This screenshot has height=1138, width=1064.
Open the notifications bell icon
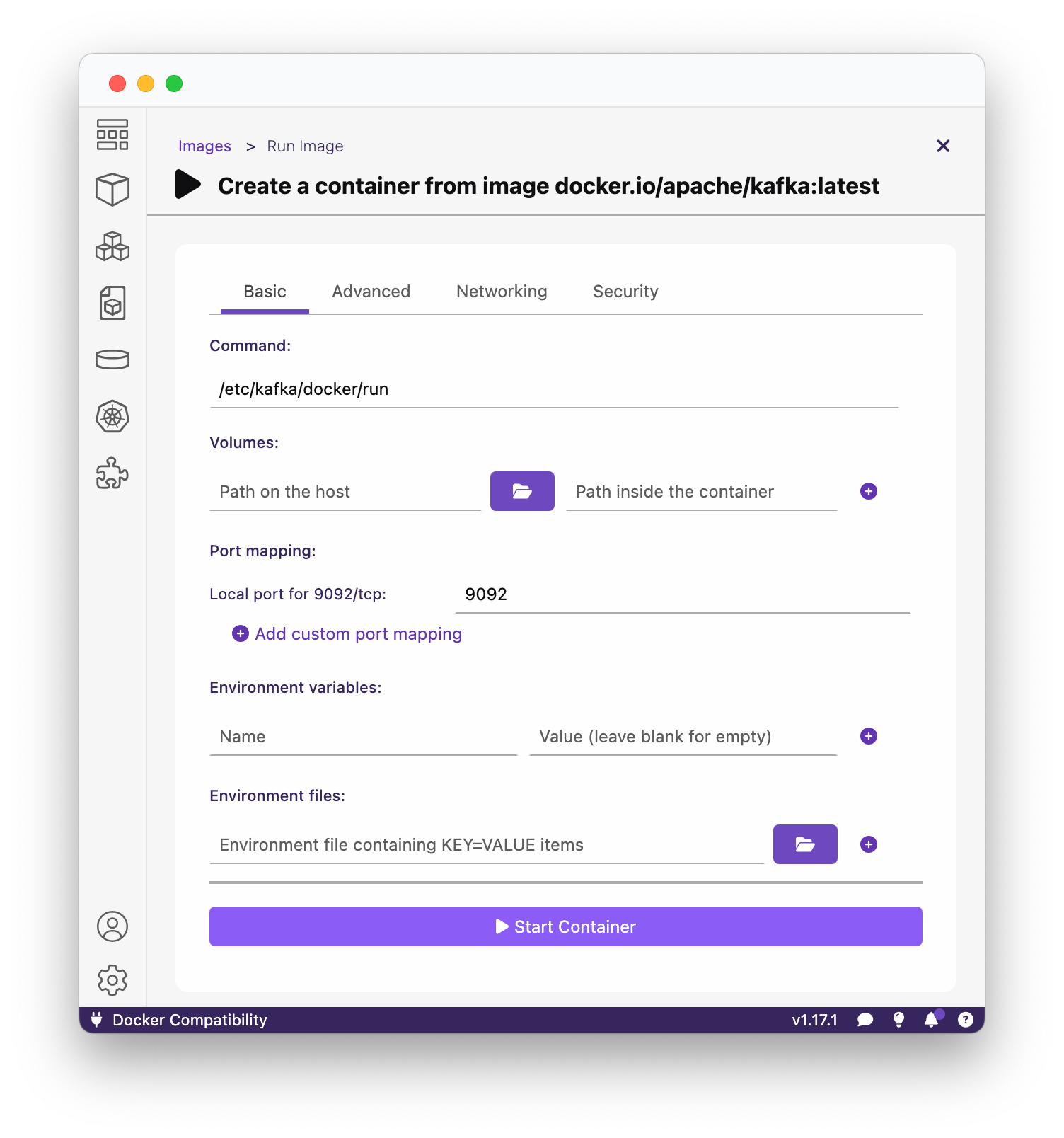pyautogui.click(x=932, y=1020)
